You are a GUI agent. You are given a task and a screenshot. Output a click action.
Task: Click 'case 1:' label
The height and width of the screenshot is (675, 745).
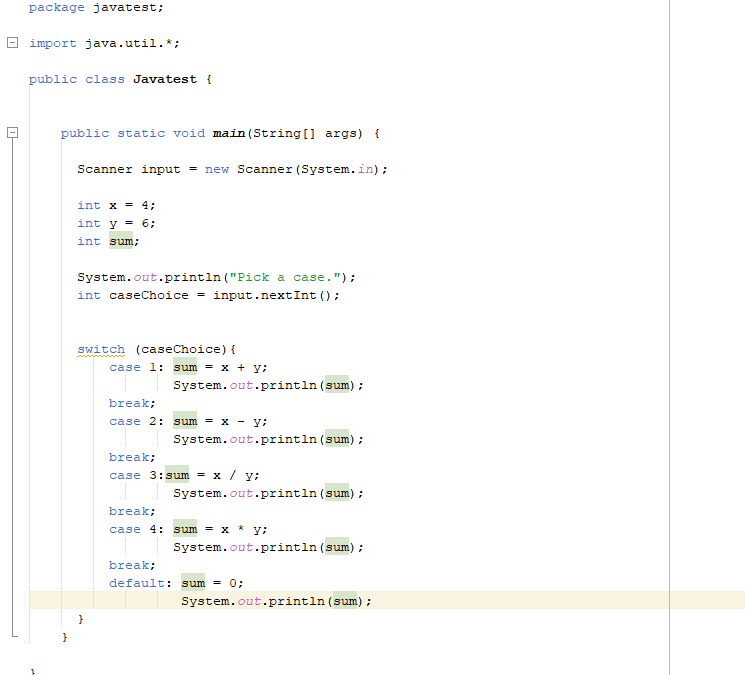[136, 367]
